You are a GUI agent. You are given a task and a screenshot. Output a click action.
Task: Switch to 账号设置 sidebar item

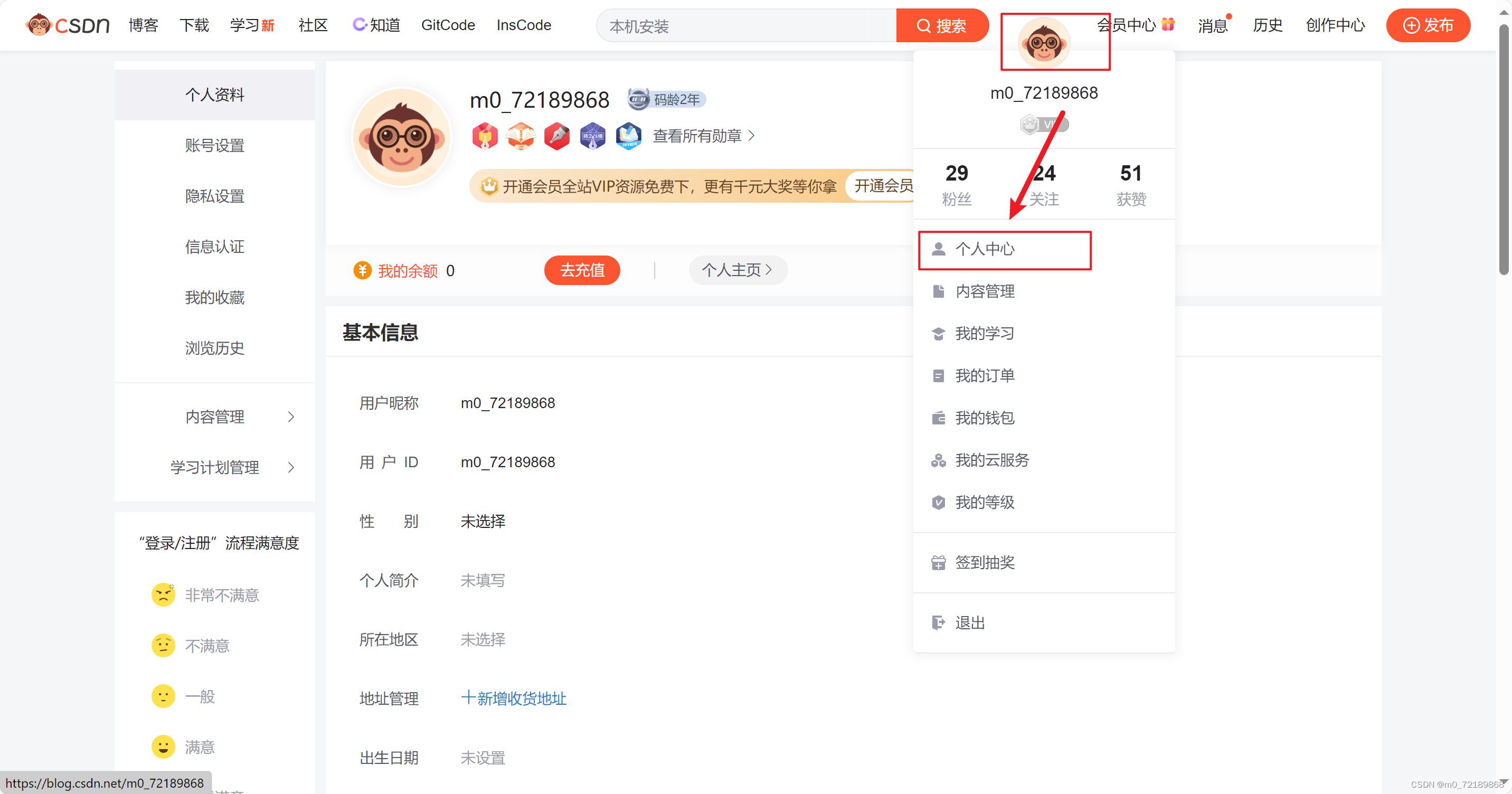(215, 146)
